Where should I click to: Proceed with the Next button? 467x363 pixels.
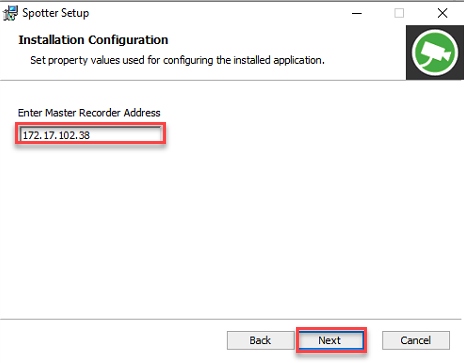click(x=331, y=340)
